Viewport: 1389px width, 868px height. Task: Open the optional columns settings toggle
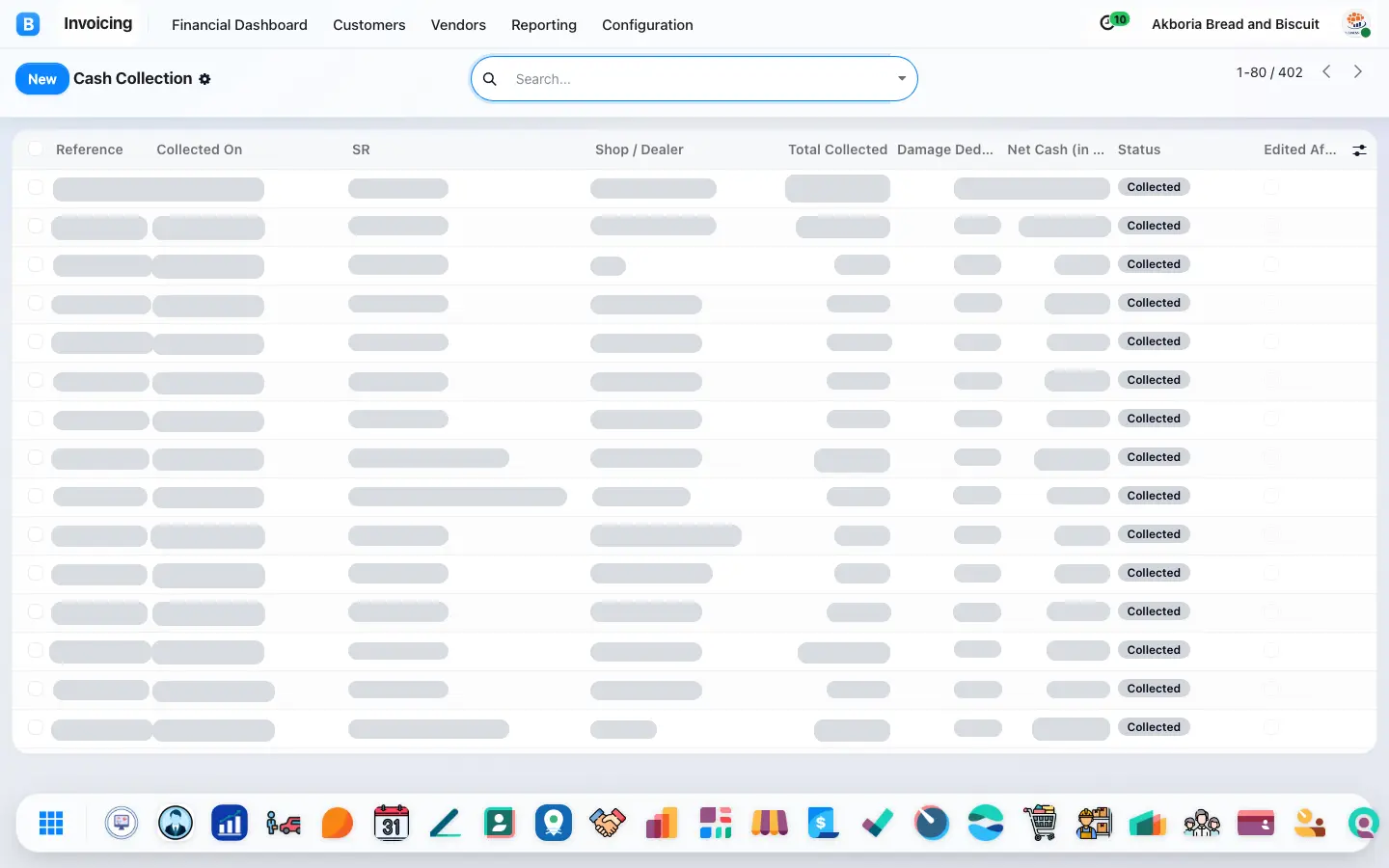(1359, 149)
